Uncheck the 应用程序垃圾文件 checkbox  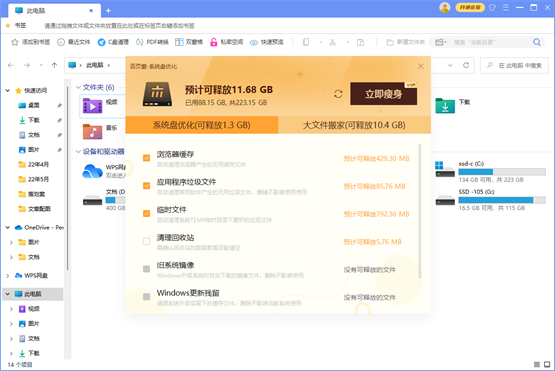pos(146,186)
